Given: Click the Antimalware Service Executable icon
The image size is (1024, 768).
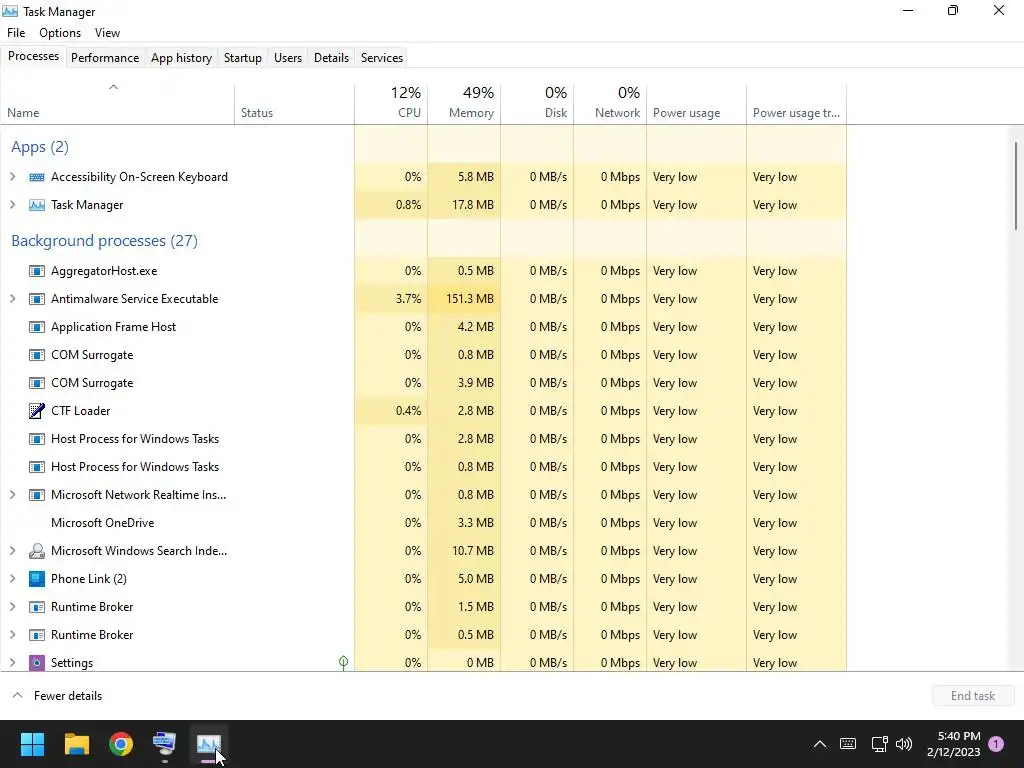Looking at the screenshot, I should tap(37, 299).
